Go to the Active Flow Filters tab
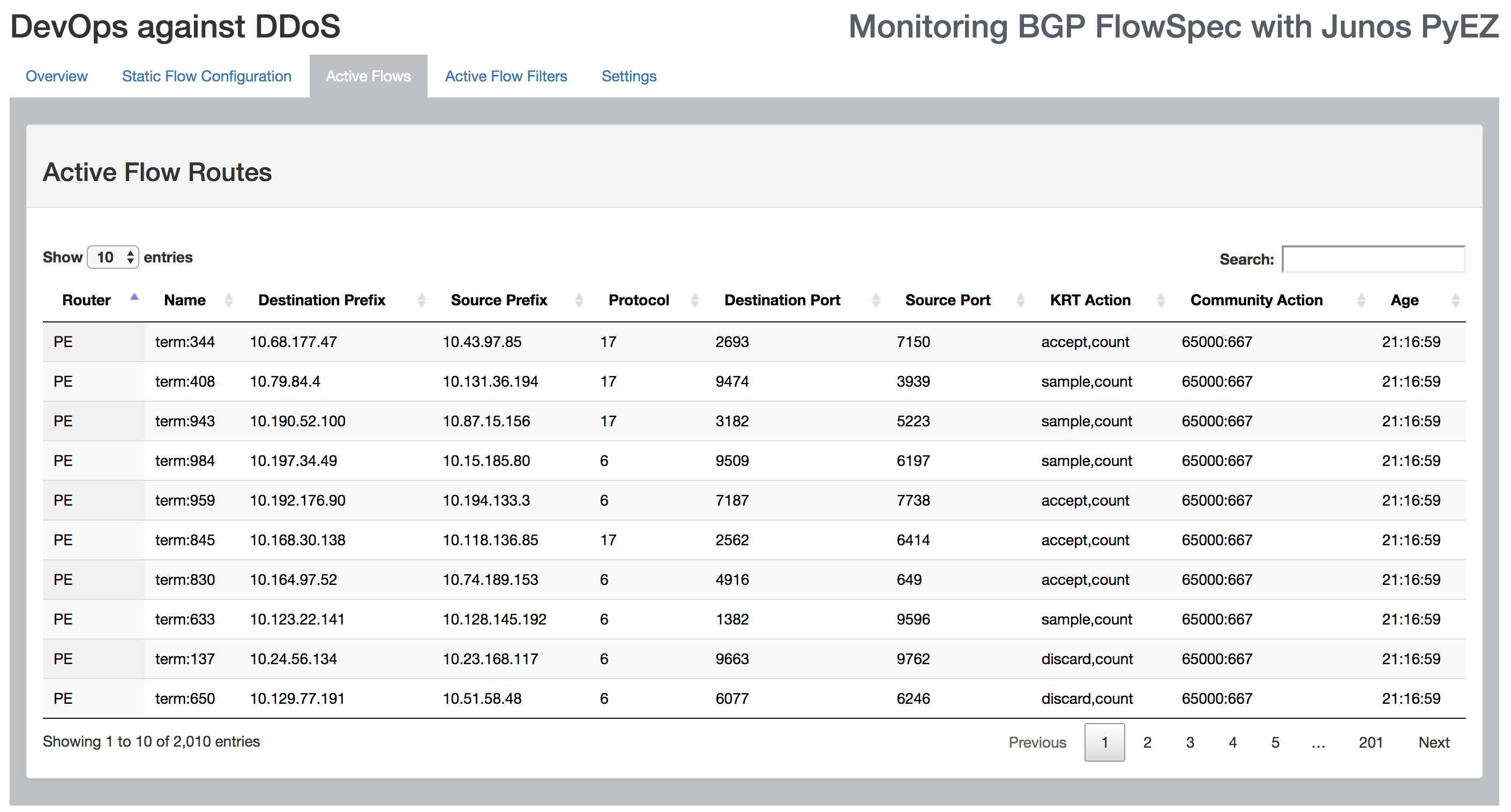This screenshot has width=1511, height=812. (x=506, y=76)
